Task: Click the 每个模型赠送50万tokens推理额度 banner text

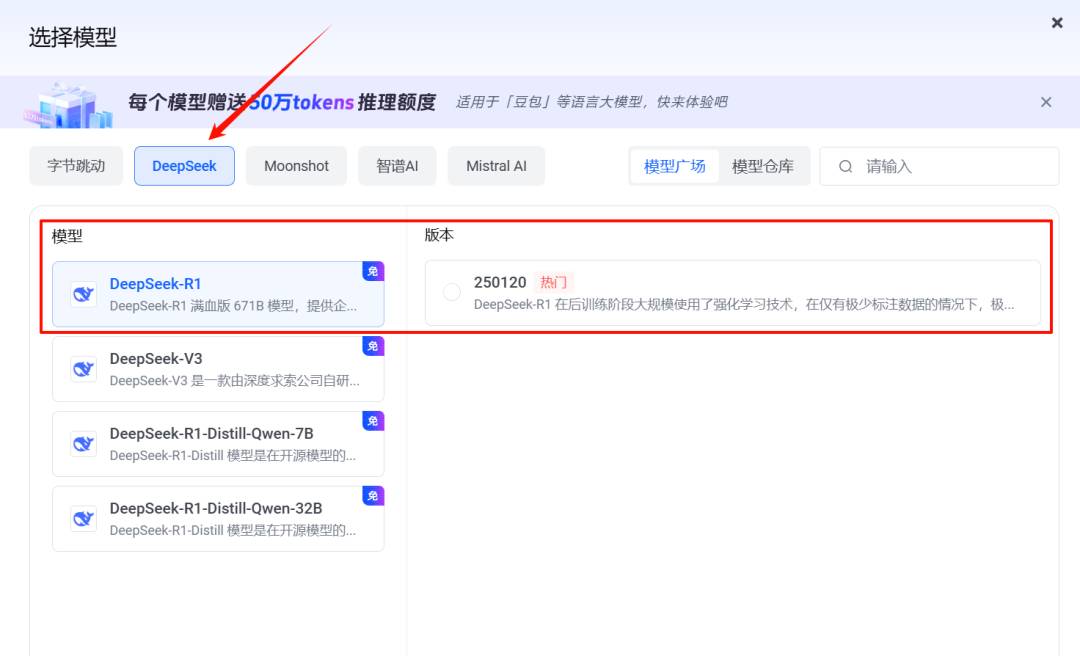Action: (x=282, y=102)
